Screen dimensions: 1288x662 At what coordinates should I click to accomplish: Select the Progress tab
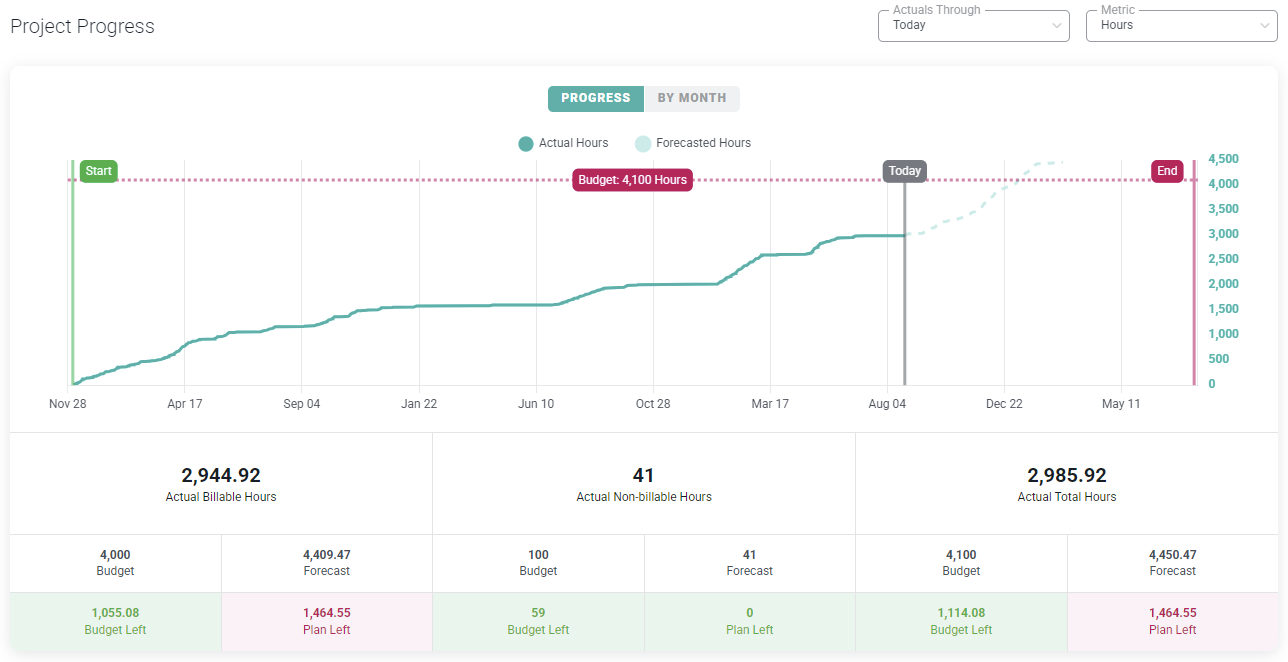click(x=596, y=98)
